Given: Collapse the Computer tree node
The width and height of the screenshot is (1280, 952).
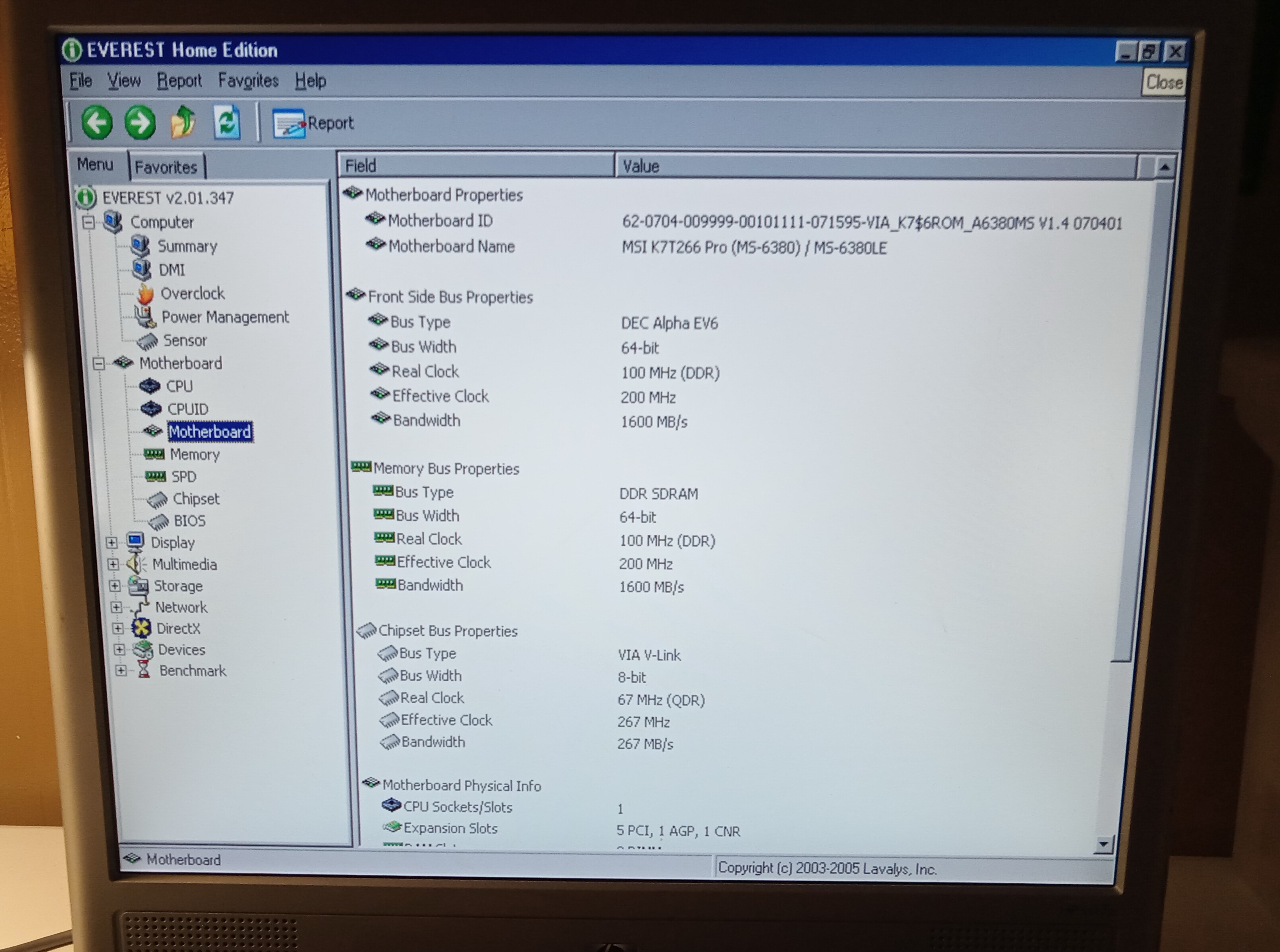Looking at the screenshot, I should click(88, 223).
